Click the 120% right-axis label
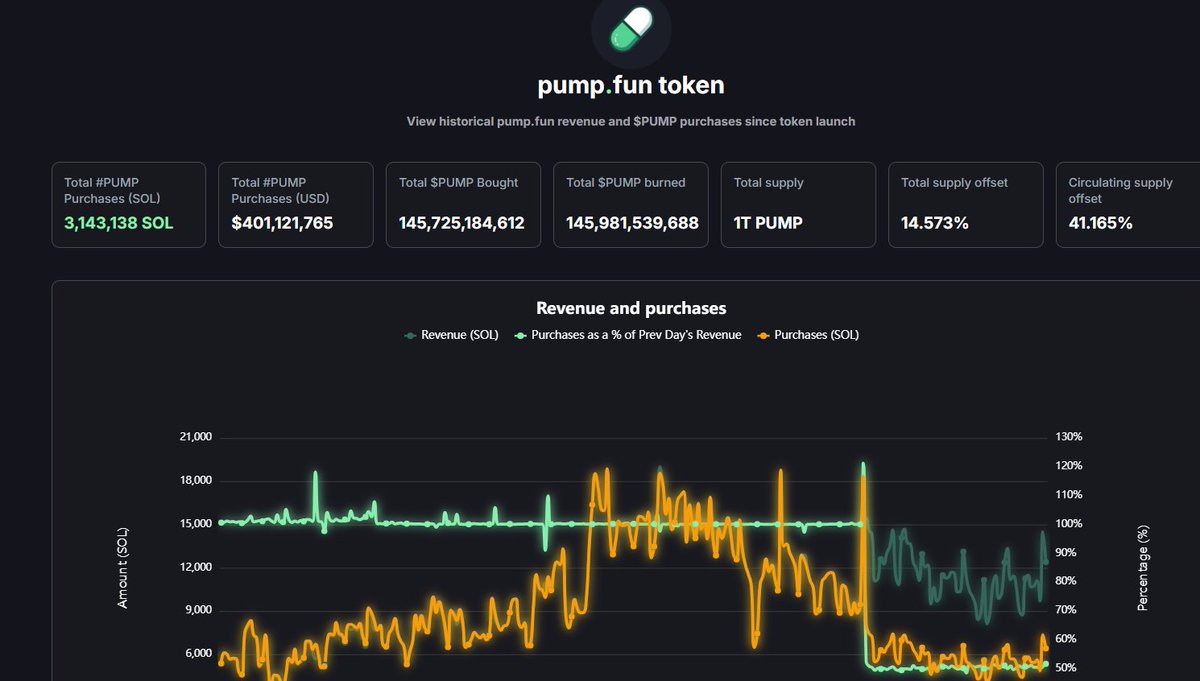The height and width of the screenshot is (681, 1200). point(1069,466)
